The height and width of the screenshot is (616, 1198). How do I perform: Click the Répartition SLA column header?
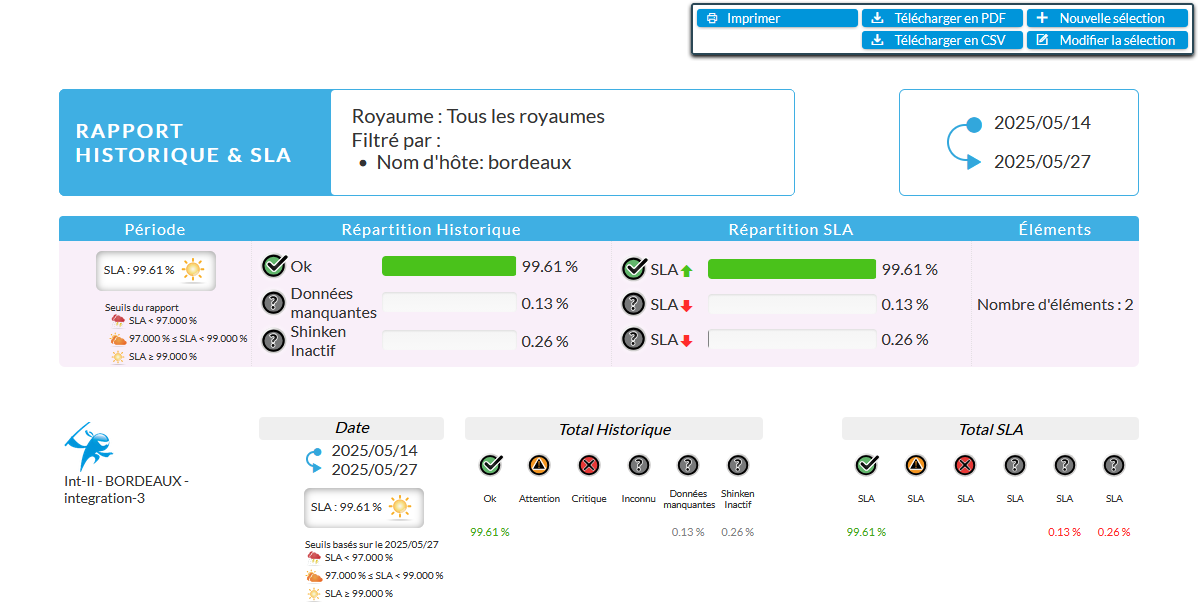(x=791, y=229)
